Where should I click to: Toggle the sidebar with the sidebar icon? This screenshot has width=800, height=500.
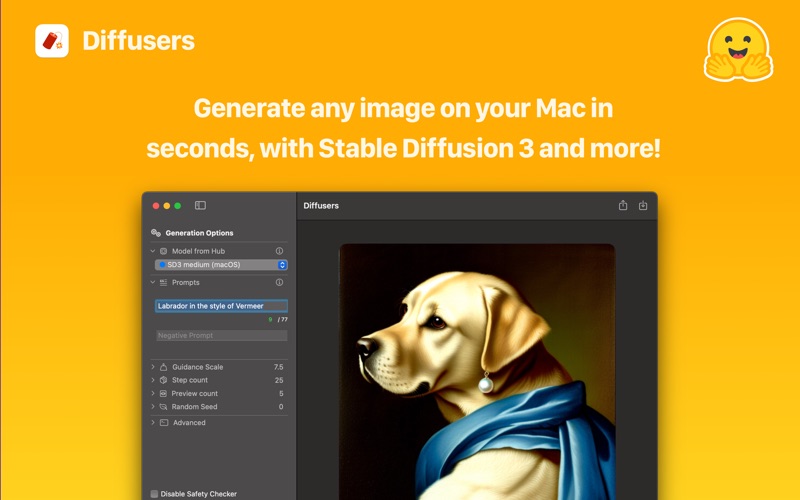click(201, 205)
